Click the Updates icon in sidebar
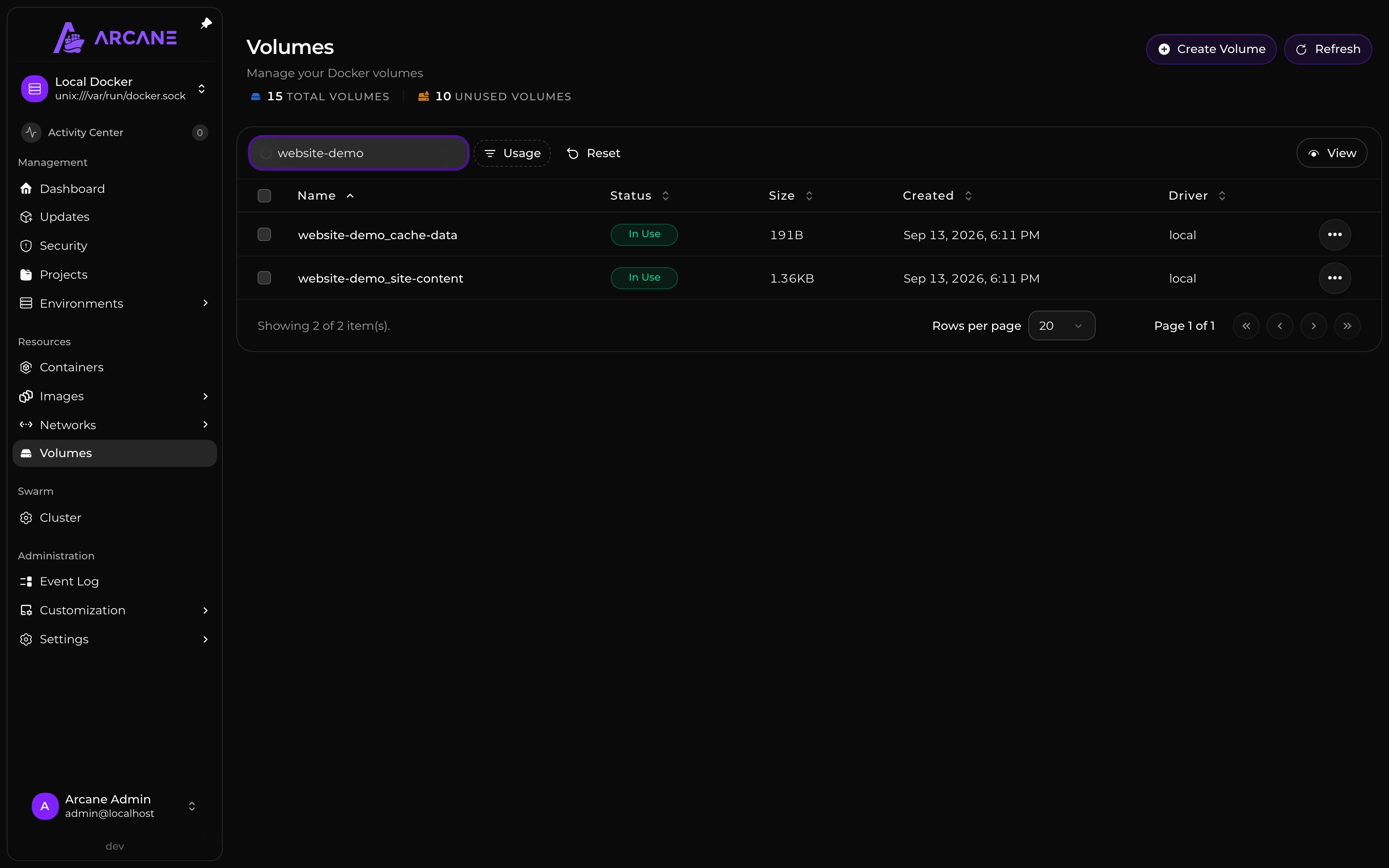Viewport: 1389px width, 868px height. click(x=26, y=217)
